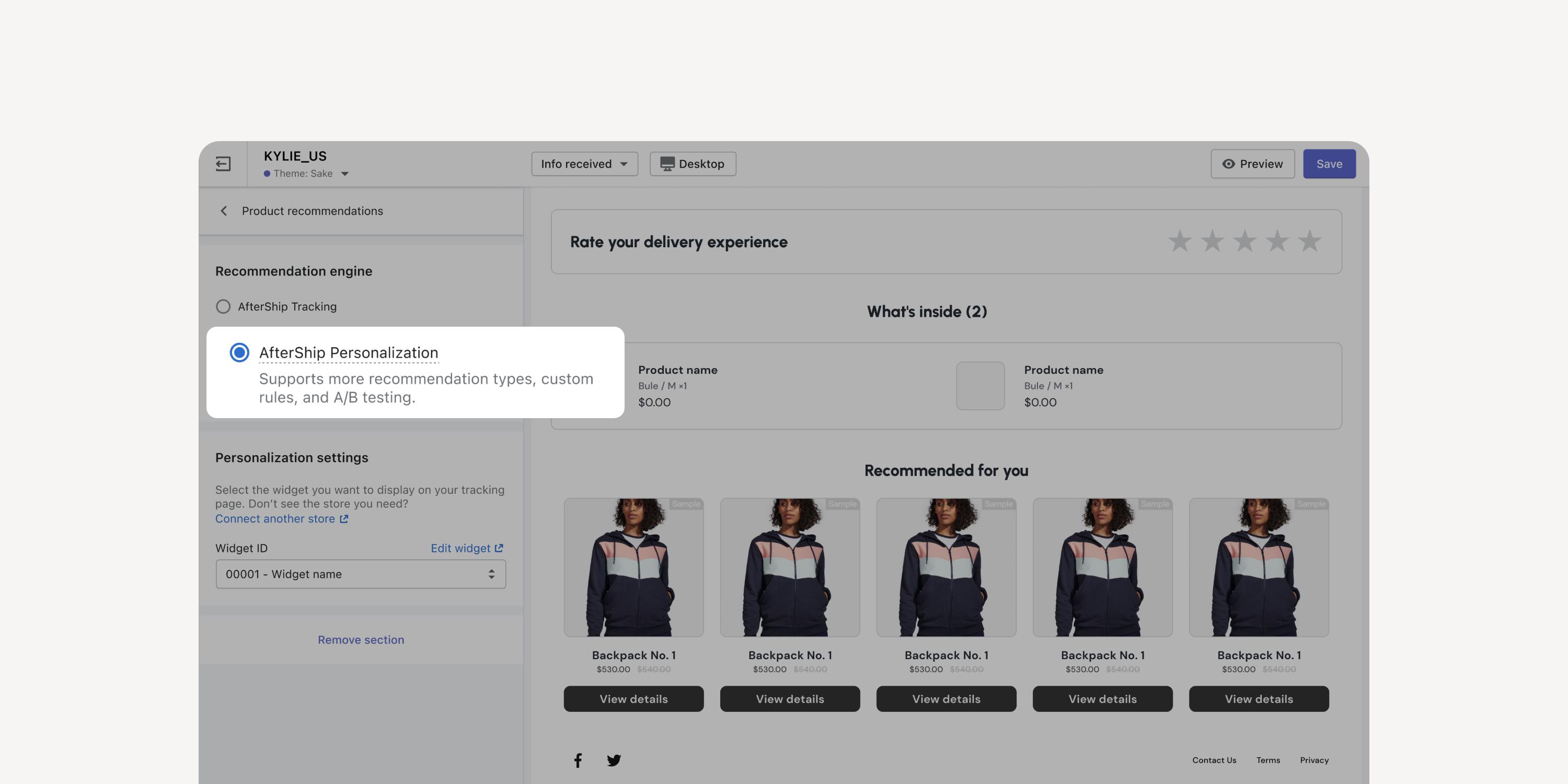Click View details on the fifth backpack
The image size is (1568, 784).
pos(1259,699)
